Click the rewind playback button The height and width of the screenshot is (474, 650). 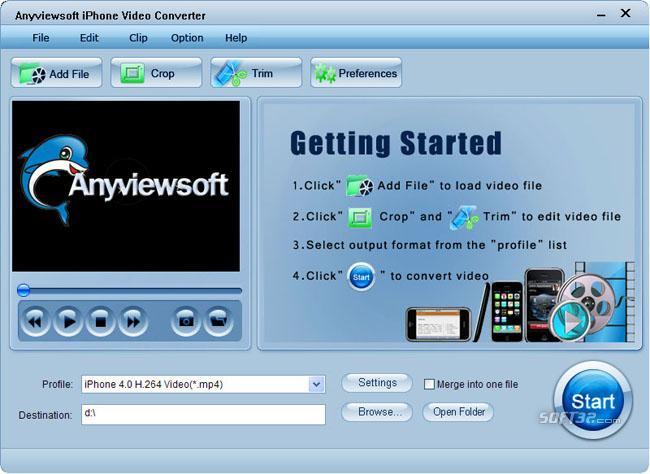click(35, 321)
